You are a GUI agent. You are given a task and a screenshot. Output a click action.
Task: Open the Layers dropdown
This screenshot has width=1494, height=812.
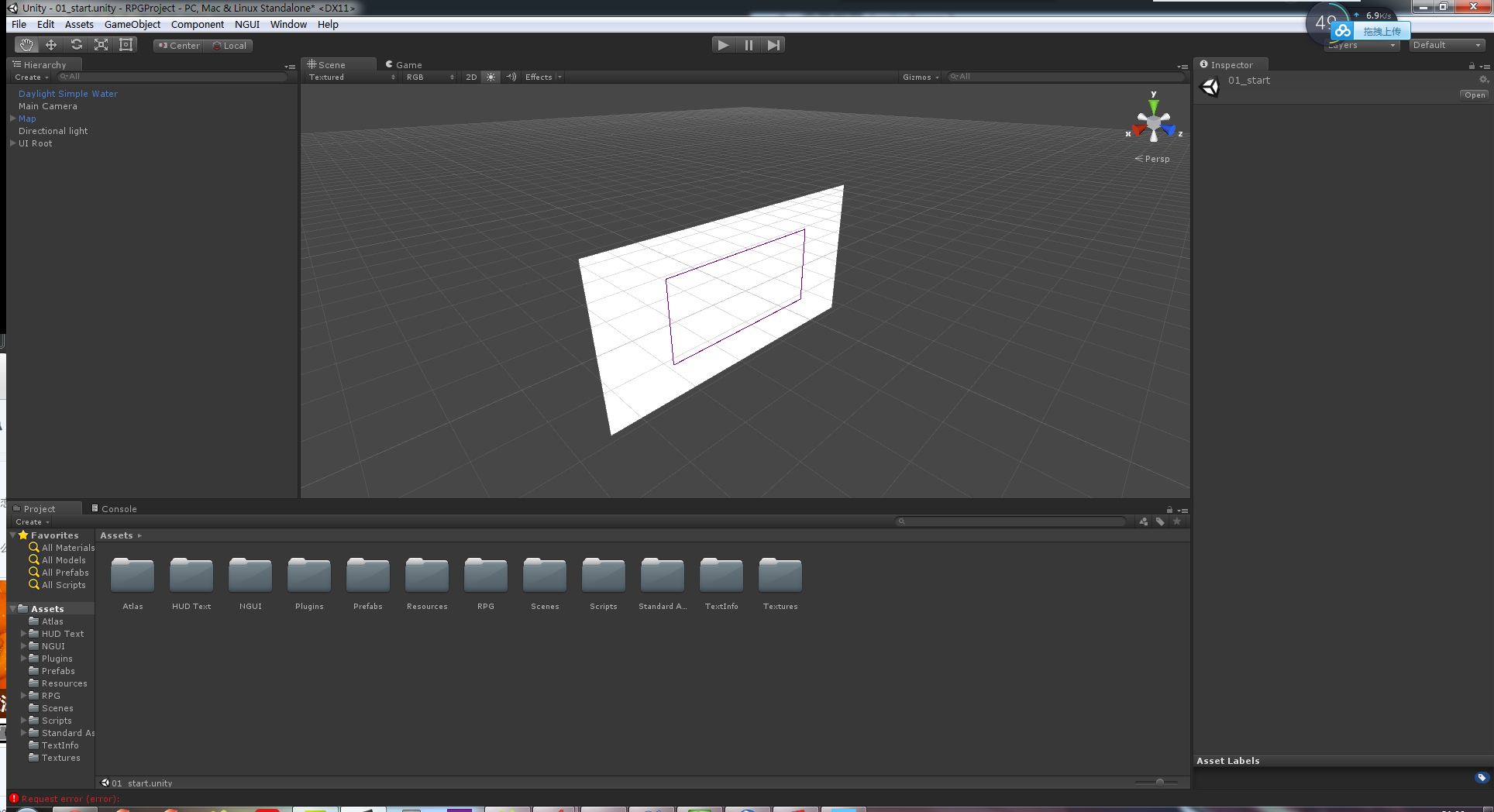tap(1361, 44)
